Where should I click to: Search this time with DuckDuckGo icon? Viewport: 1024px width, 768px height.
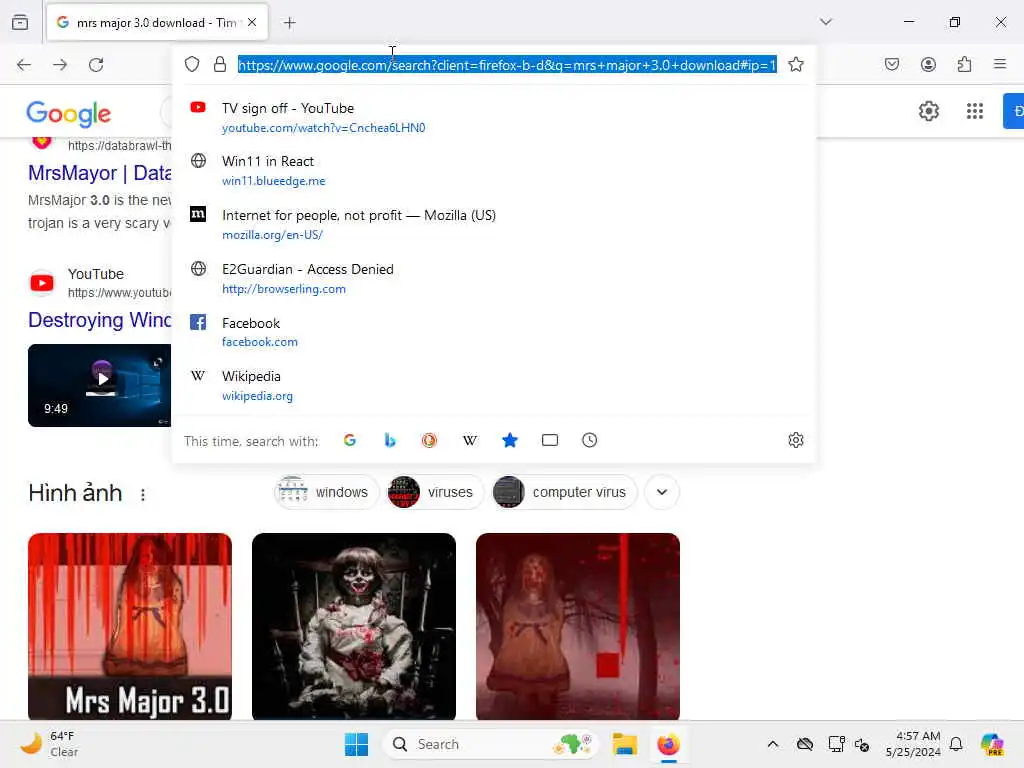pos(429,440)
